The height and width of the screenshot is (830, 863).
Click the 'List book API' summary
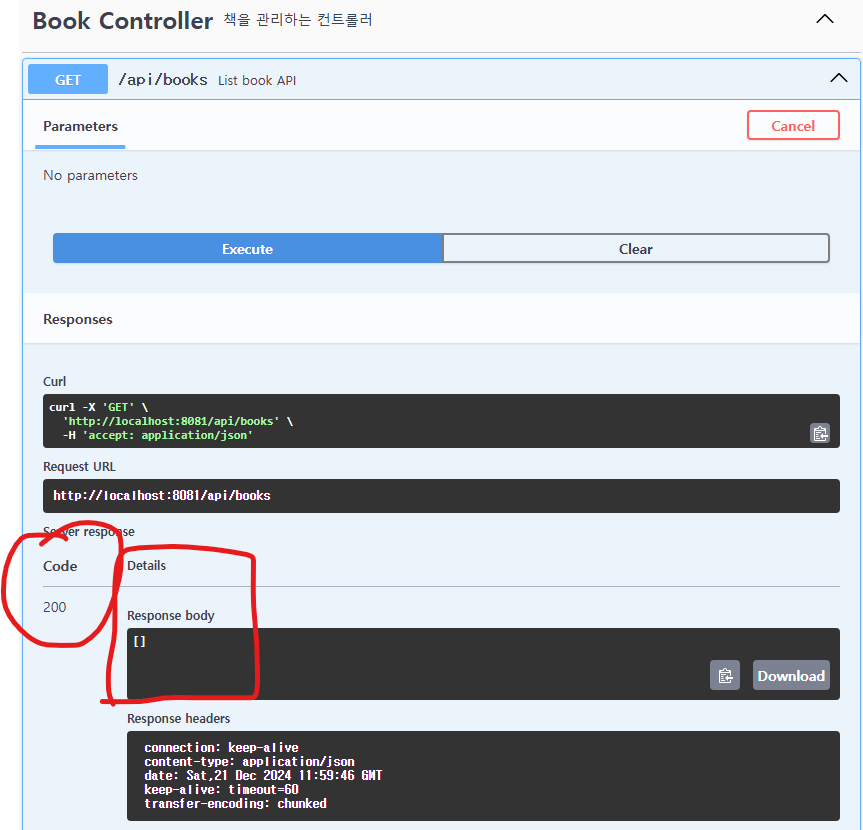click(257, 80)
